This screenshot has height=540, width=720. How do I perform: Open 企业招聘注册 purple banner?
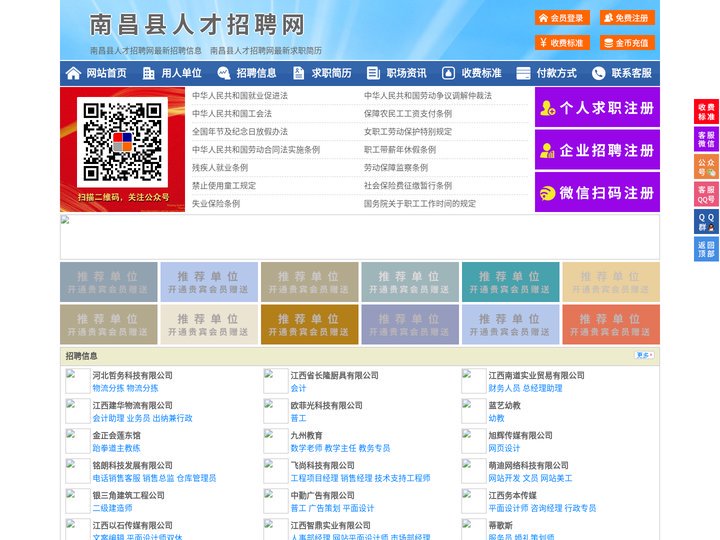pyautogui.click(x=597, y=150)
